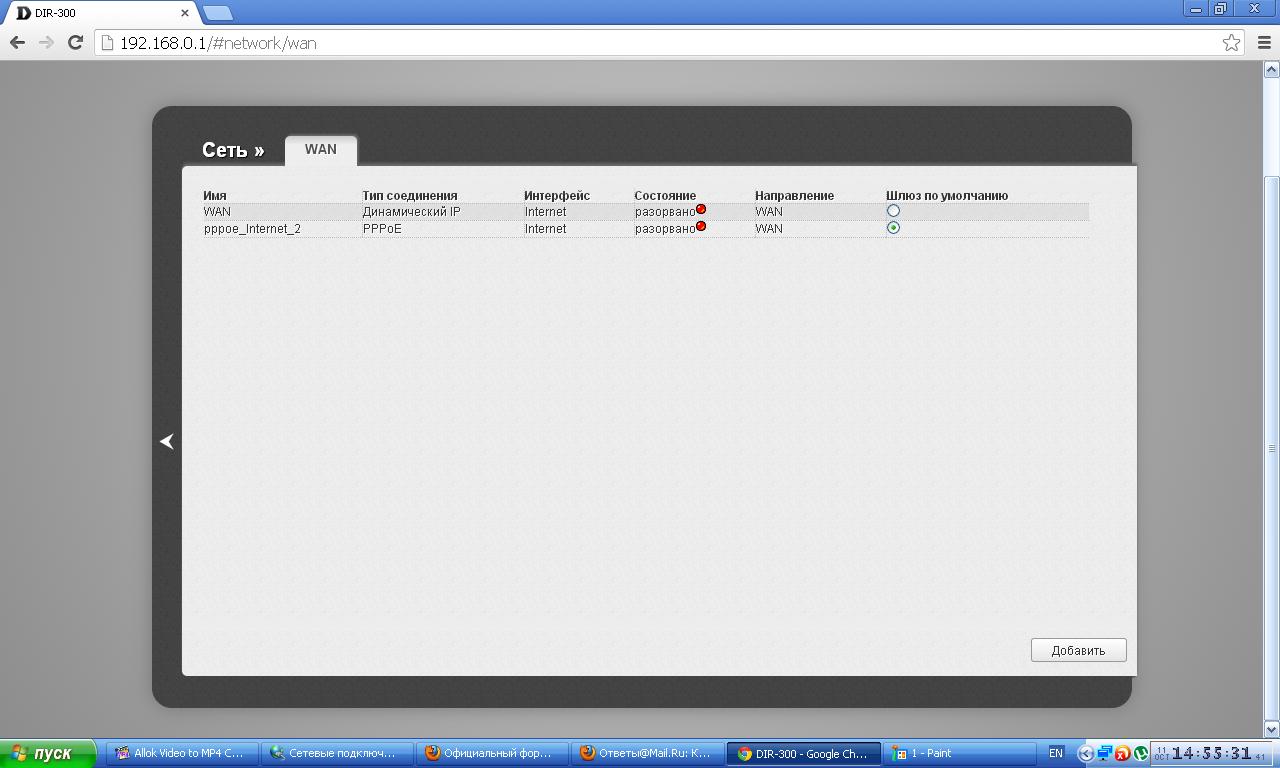Show hidden tray icons with the chevron

1086,754
